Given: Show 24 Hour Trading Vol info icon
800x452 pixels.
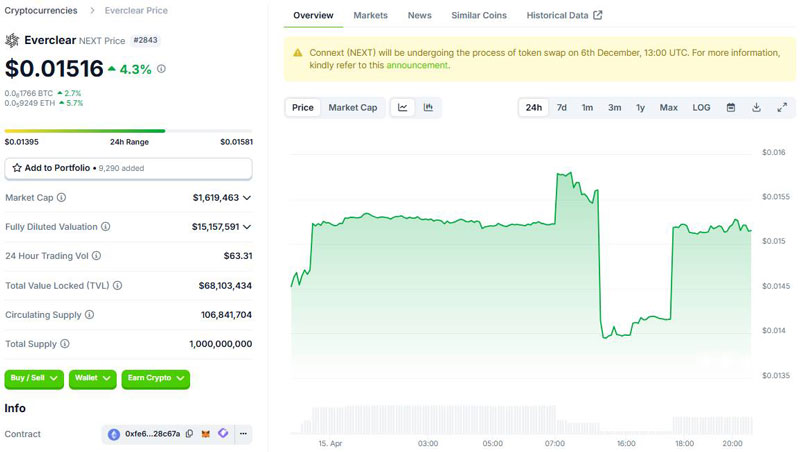Looking at the screenshot, I should [x=96, y=256].
